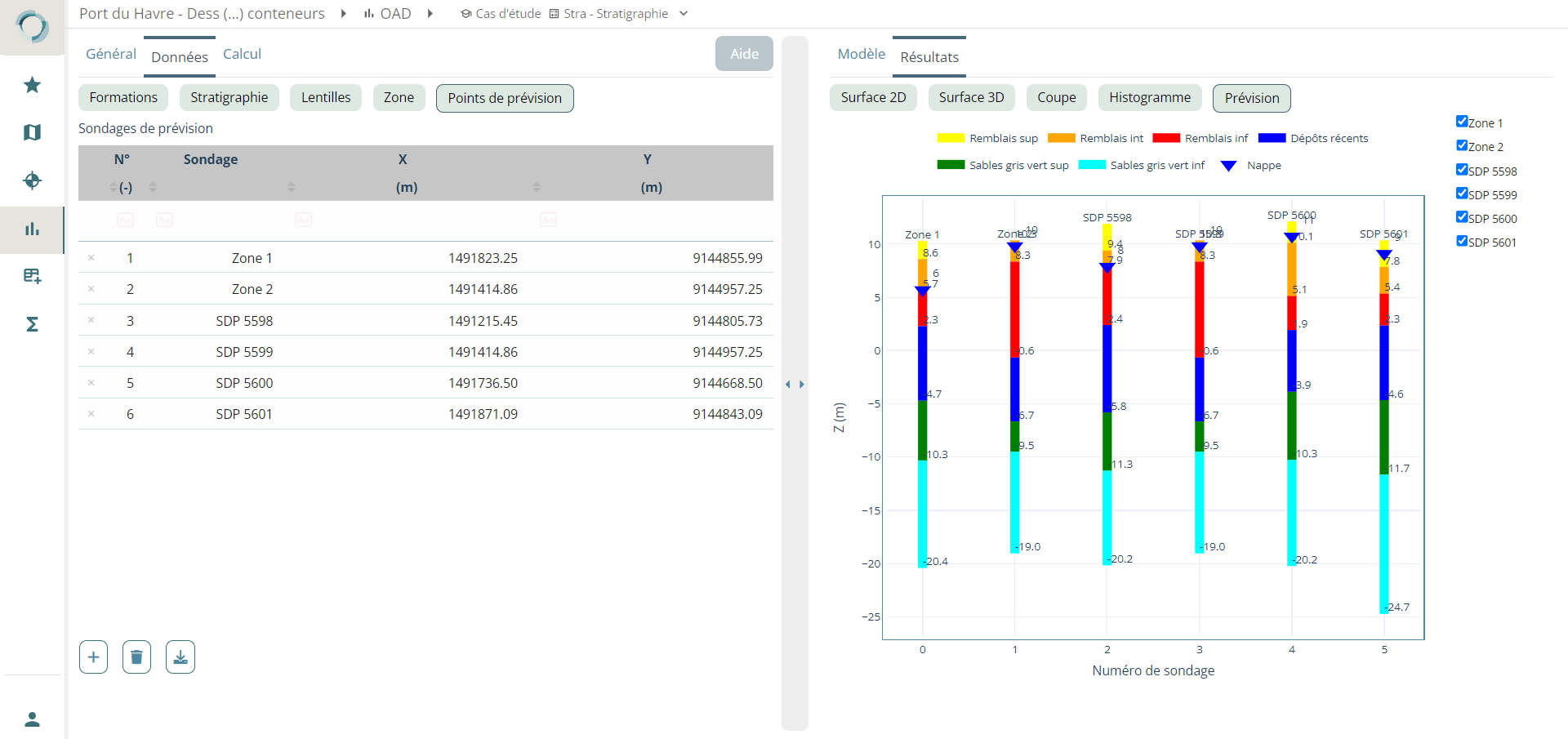
Task: Open the map icon in sidebar
Action: pyautogui.click(x=32, y=132)
